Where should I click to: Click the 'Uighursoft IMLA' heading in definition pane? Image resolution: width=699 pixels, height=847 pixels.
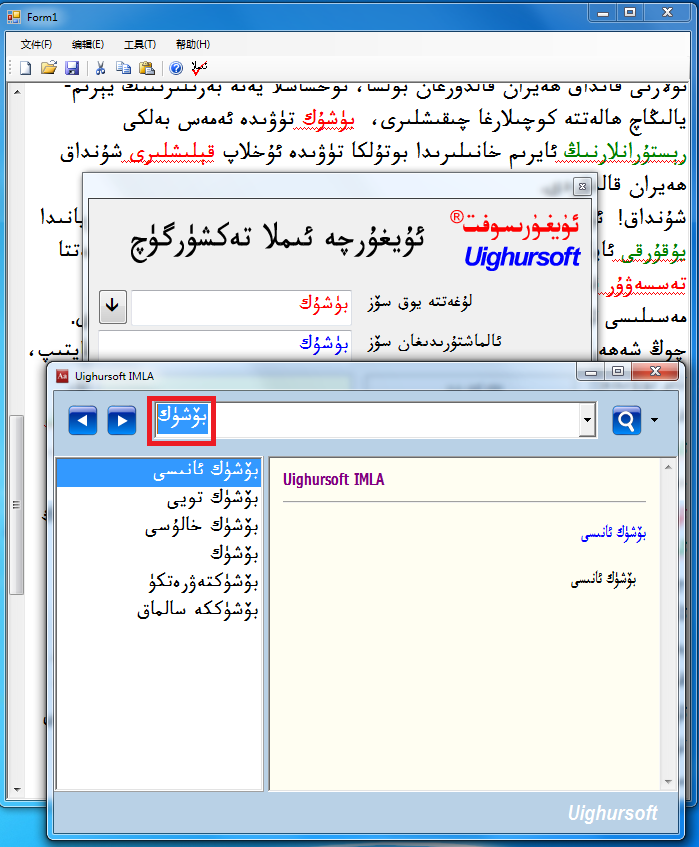[333, 480]
